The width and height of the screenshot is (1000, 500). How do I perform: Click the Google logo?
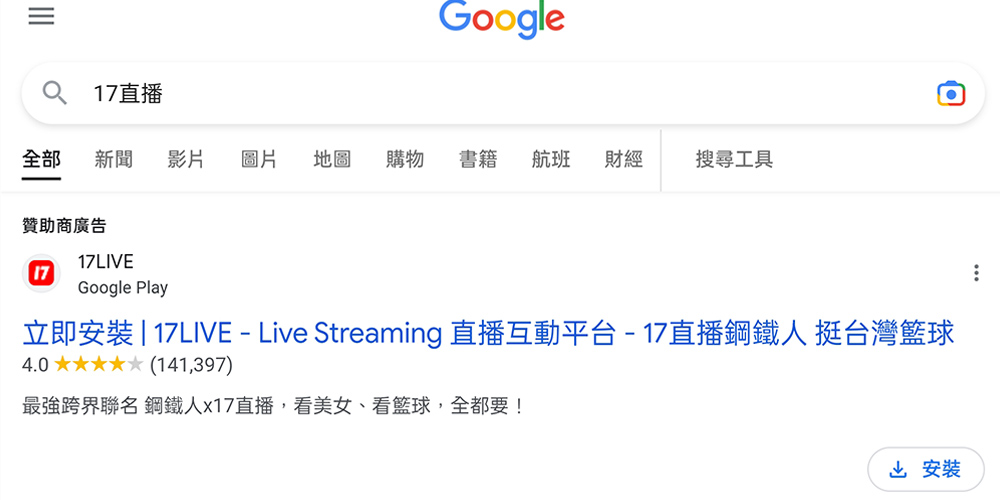click(x=501, y=20)
